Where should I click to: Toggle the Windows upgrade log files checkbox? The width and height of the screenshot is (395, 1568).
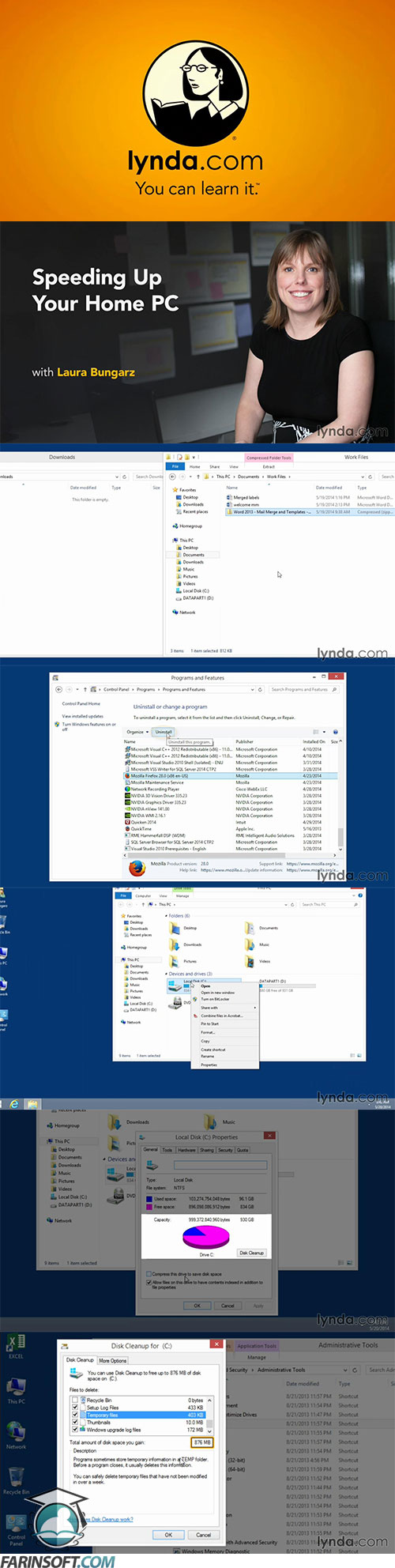(x=75, y=1430)
